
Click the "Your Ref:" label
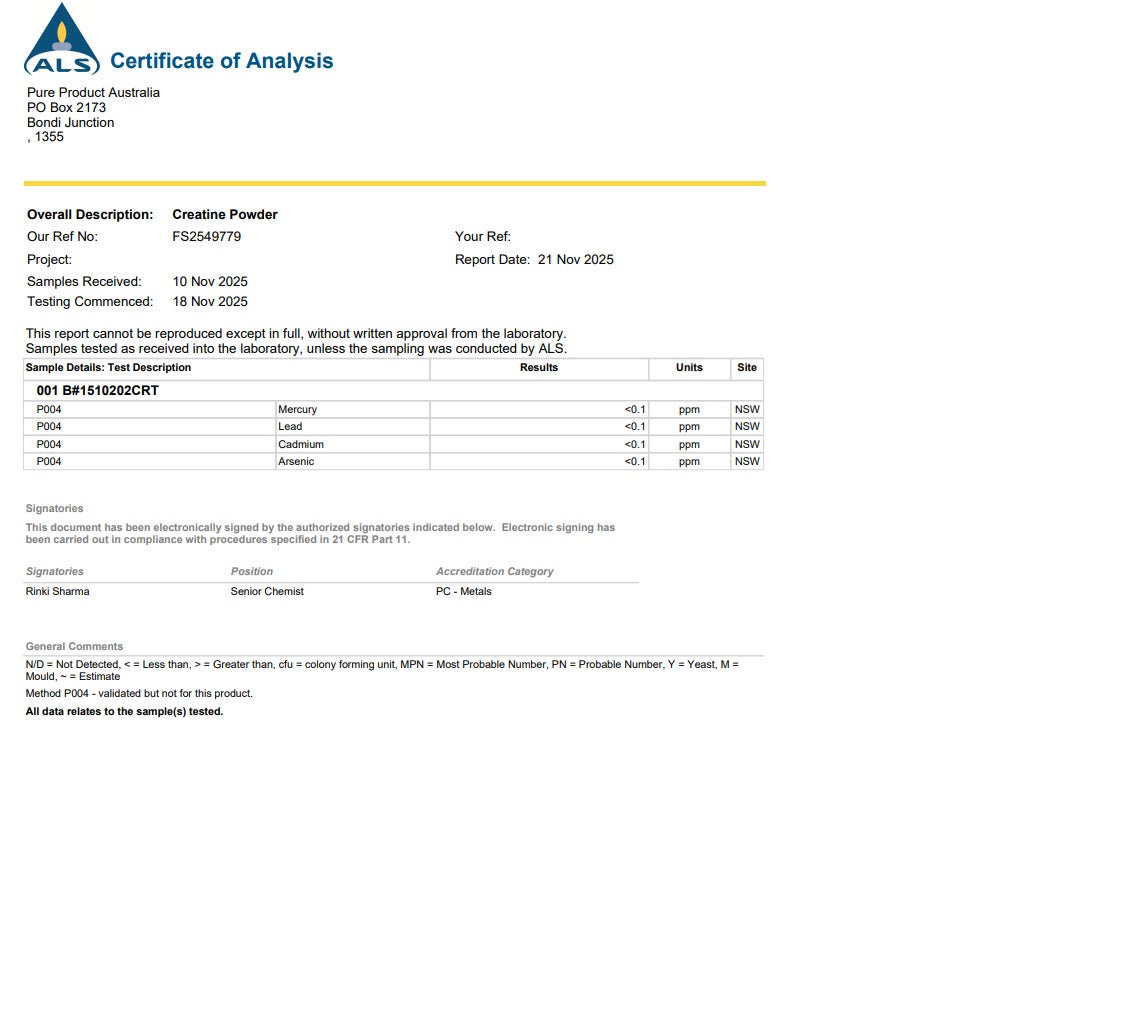point(483,236)
